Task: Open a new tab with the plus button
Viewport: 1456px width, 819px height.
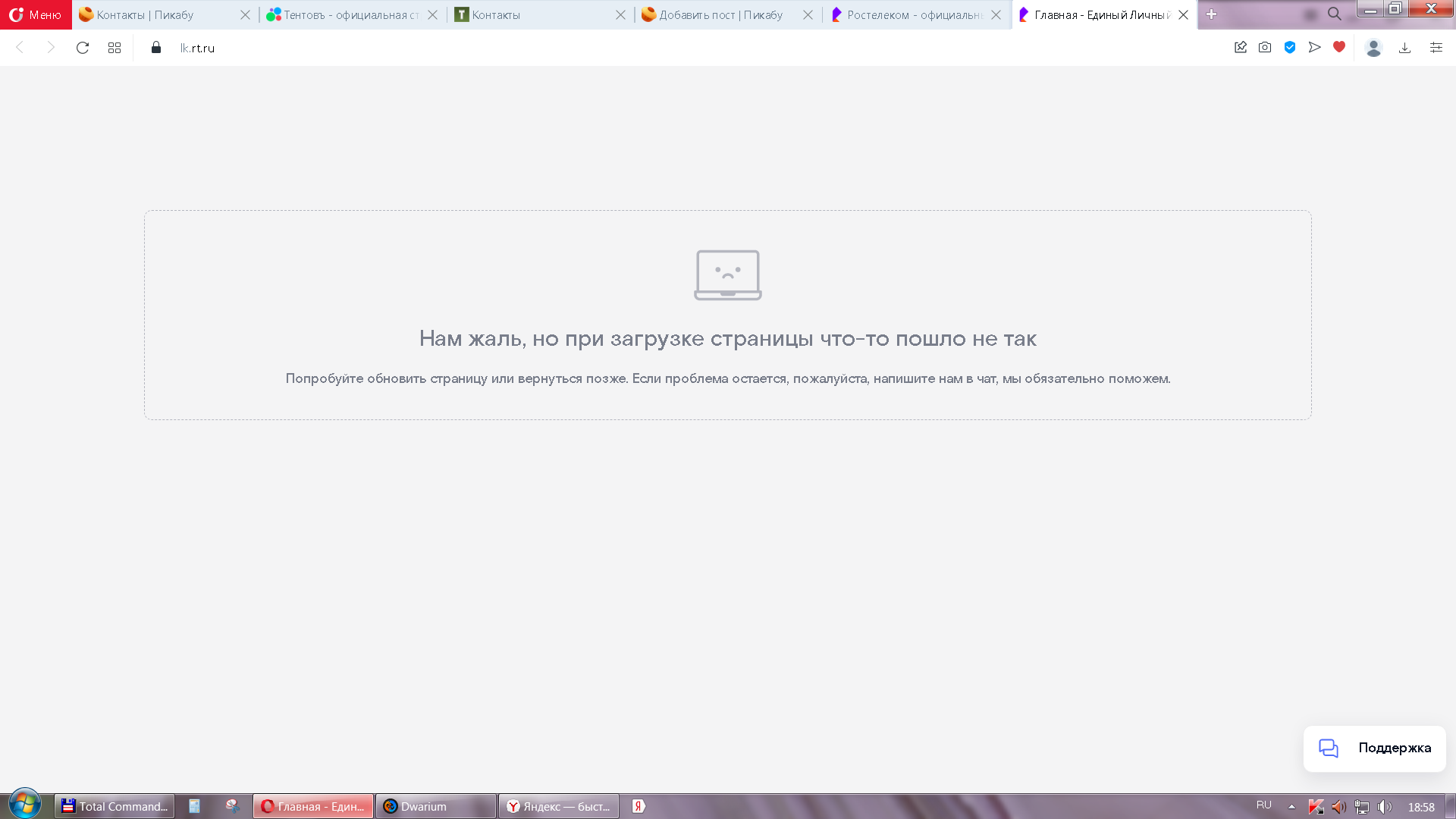Action: pyautogui.click(x=1211, y=14)
